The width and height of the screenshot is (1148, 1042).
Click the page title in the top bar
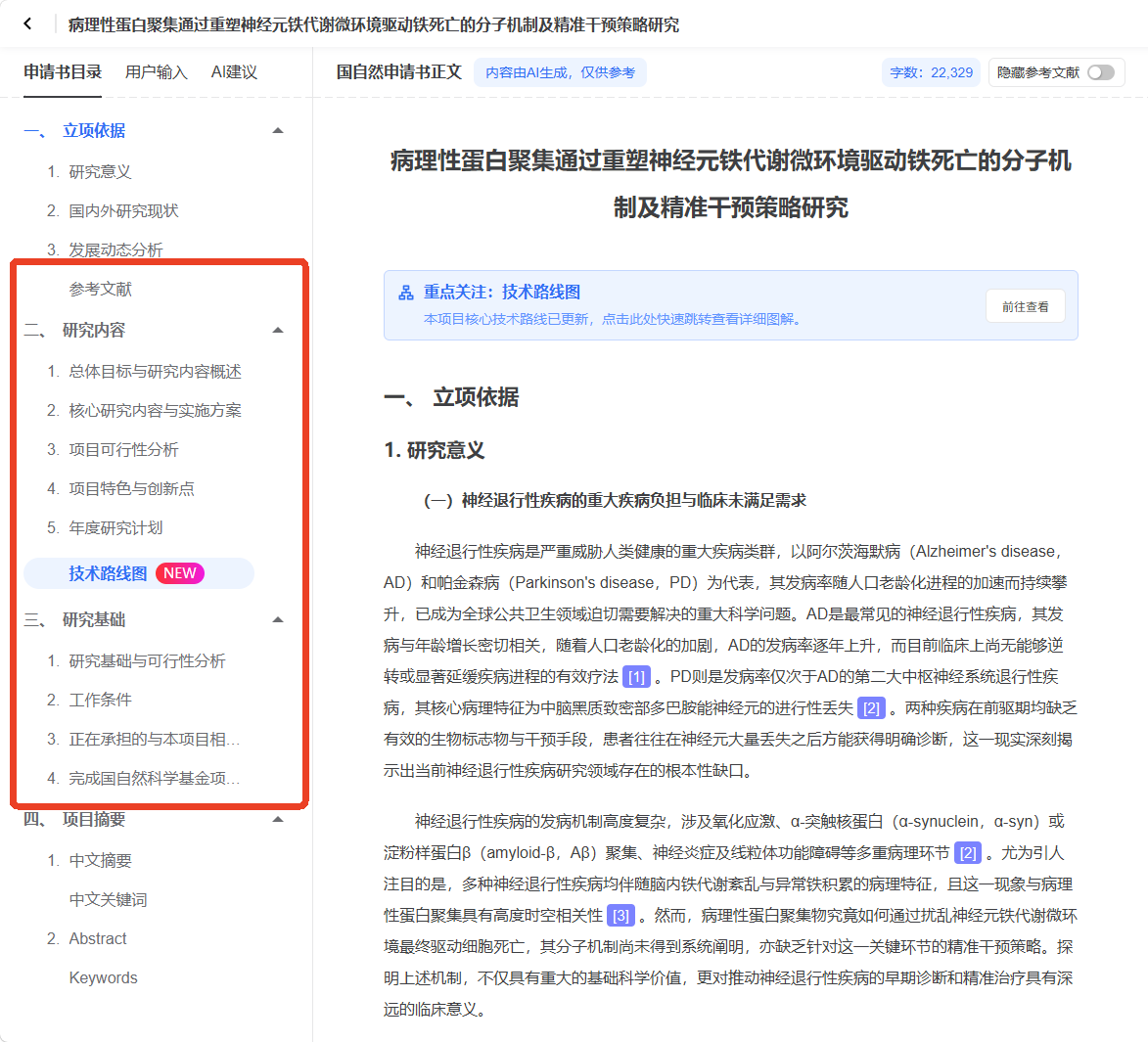(x=374, y=24)
